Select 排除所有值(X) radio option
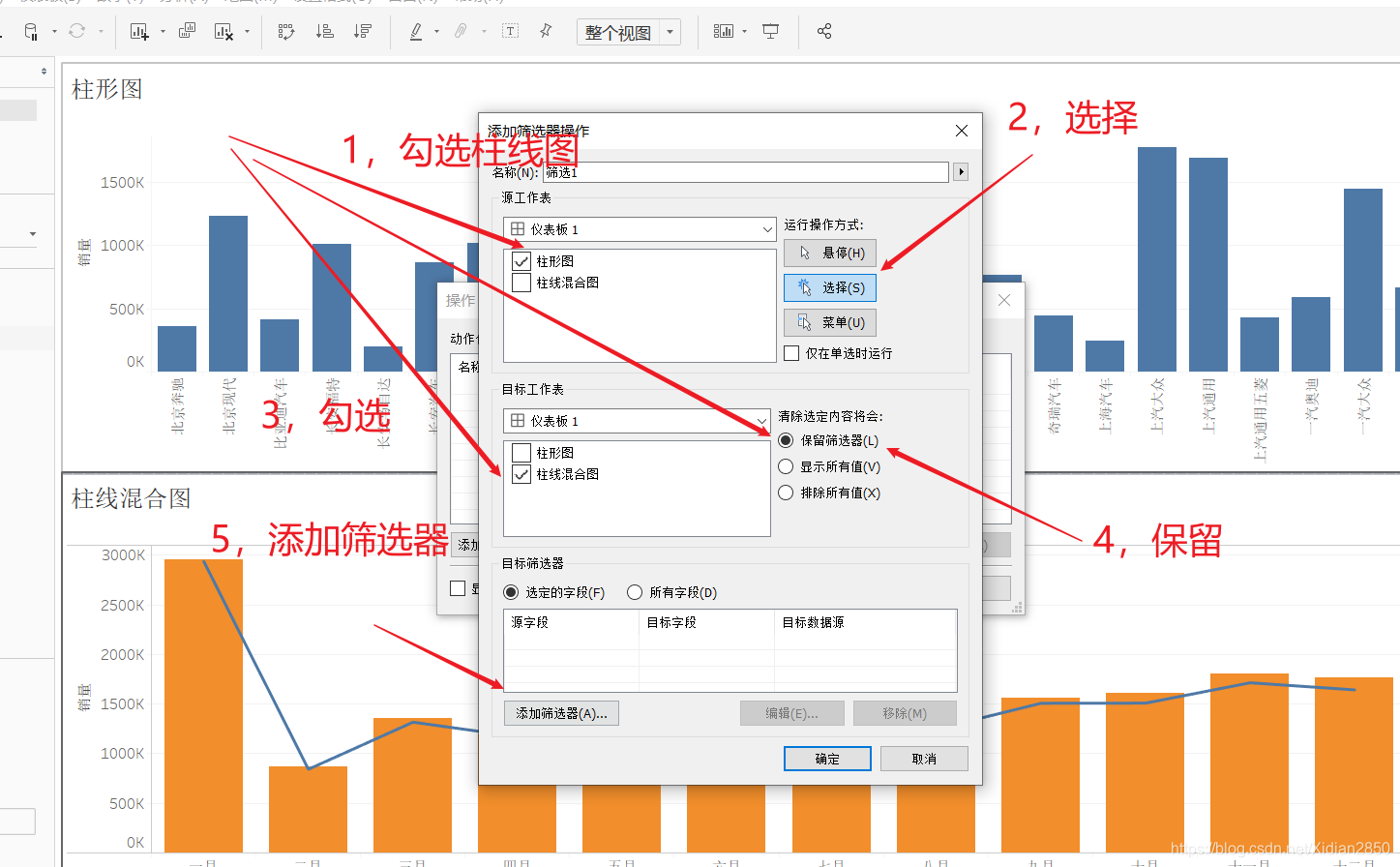Screen dimensions: 1400x867 (x=786, y=493)
